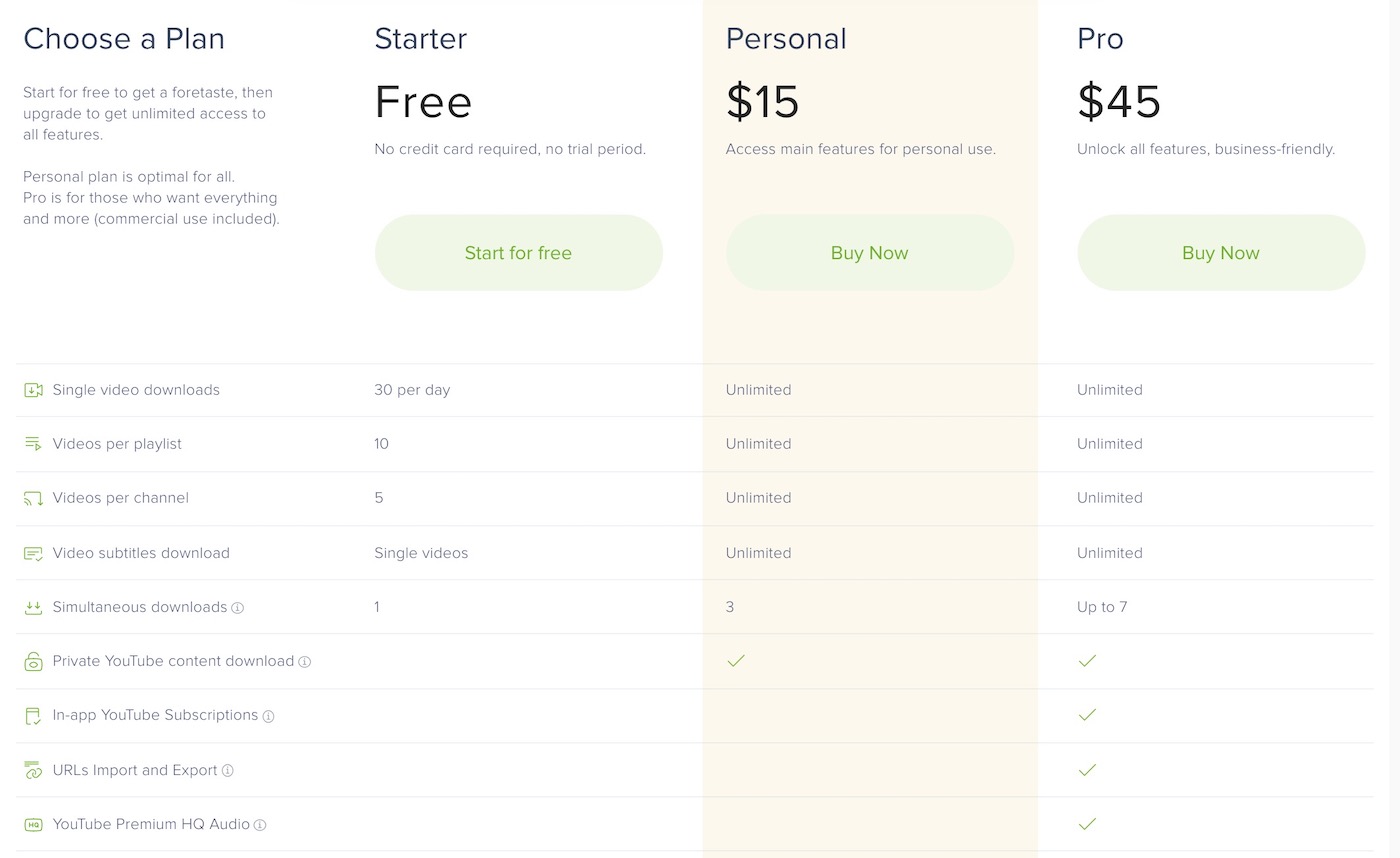Image resolution: width=1400 pixels, height=858 pixels.
Task: Click Personal checkmark for Private YouTube content
Action: (736, 661)
